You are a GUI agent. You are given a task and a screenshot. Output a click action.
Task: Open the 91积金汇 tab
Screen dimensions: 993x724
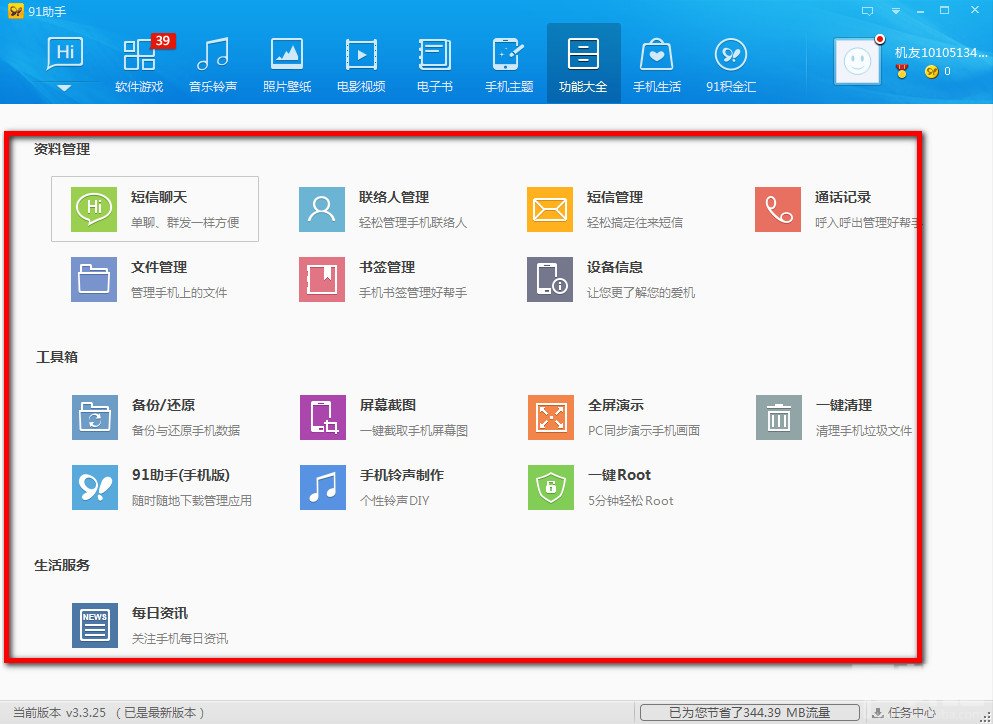(x=731, y=63)
